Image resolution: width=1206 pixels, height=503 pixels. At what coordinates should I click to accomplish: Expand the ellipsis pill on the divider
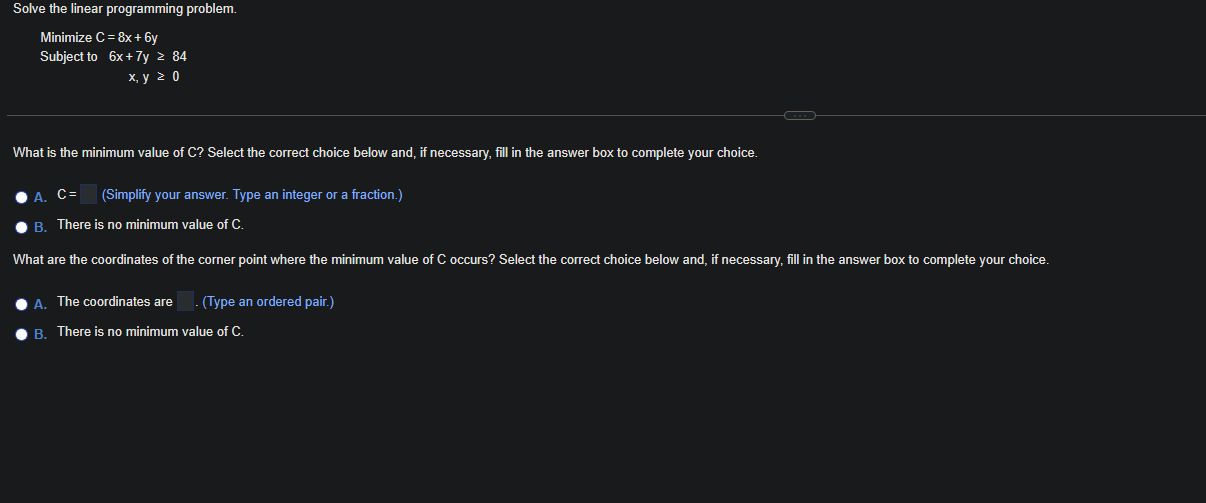point(800,116)
